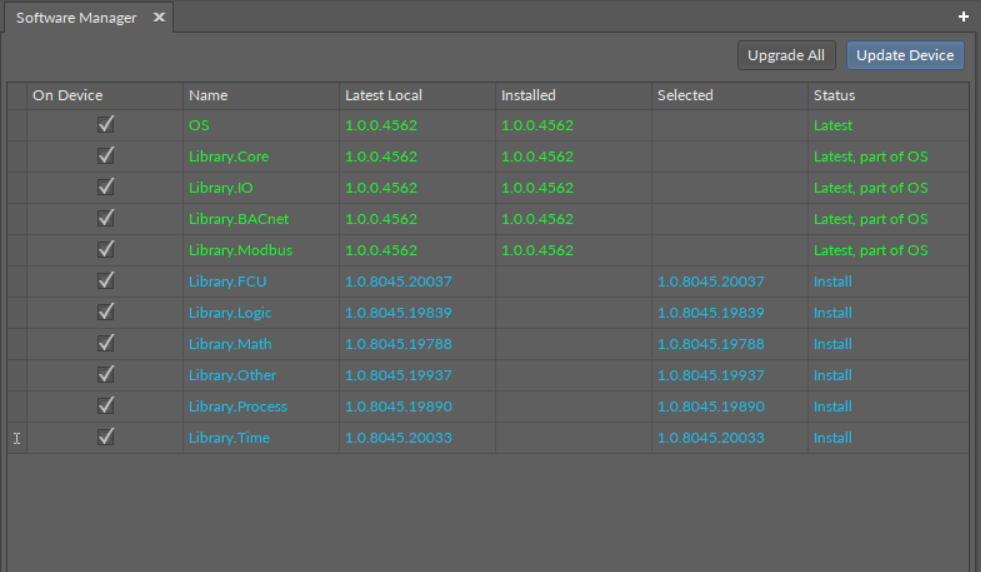Click the row selector beside Library.Time

click(17, 438)
